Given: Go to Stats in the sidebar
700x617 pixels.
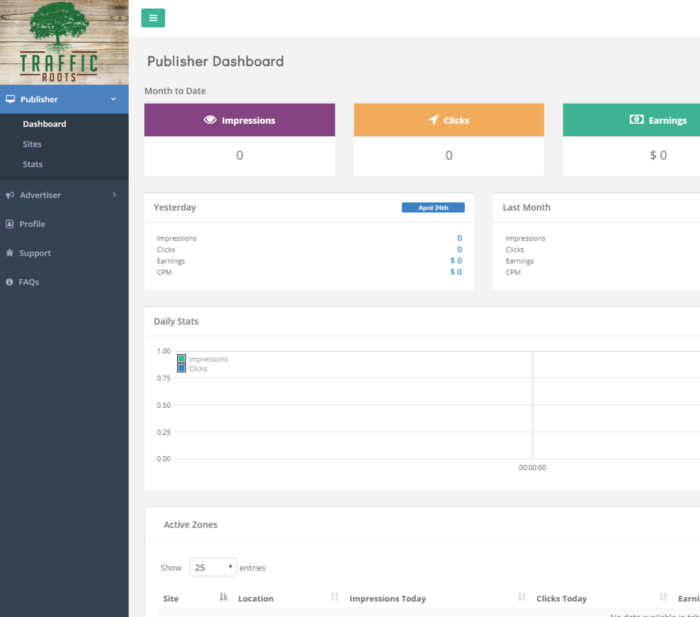Looking at the screenshot, I should pos(32,164).
